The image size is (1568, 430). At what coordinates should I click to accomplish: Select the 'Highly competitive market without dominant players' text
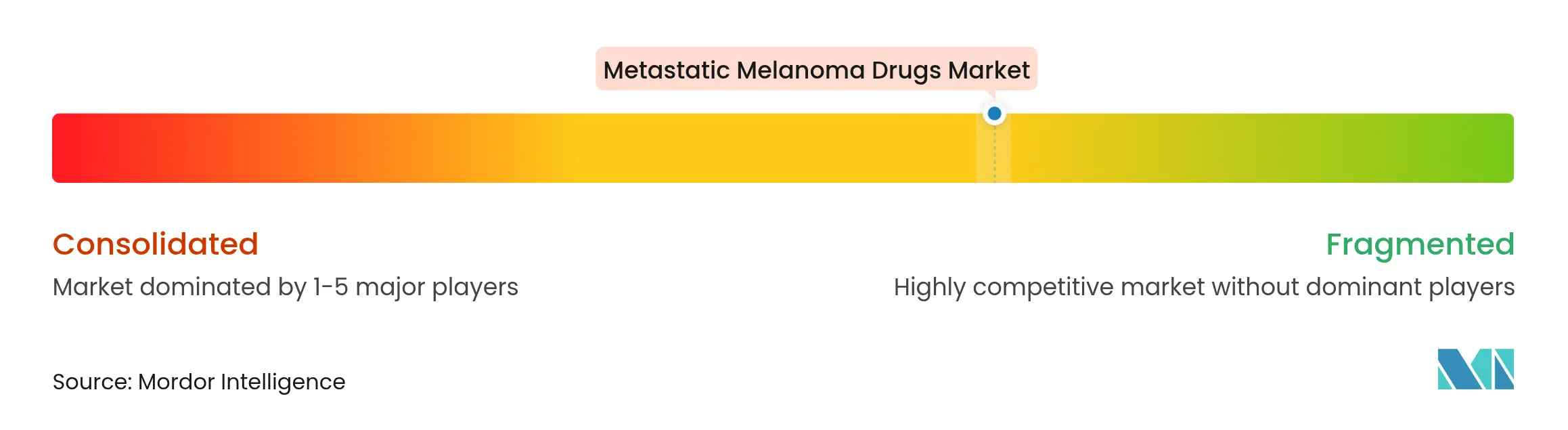[1204, 287]
